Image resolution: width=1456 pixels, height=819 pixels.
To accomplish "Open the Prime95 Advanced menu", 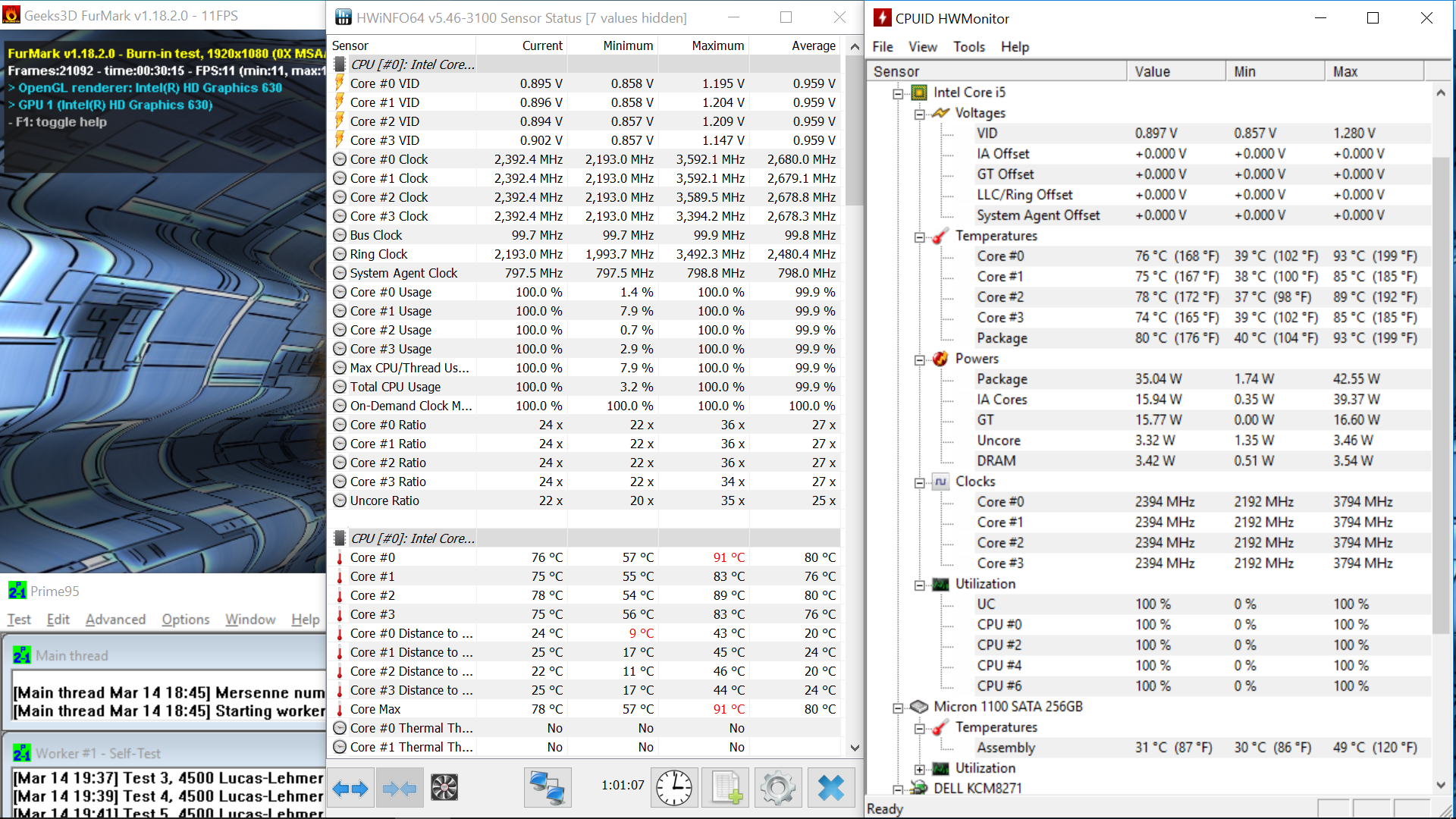I will tap(115, 620).
